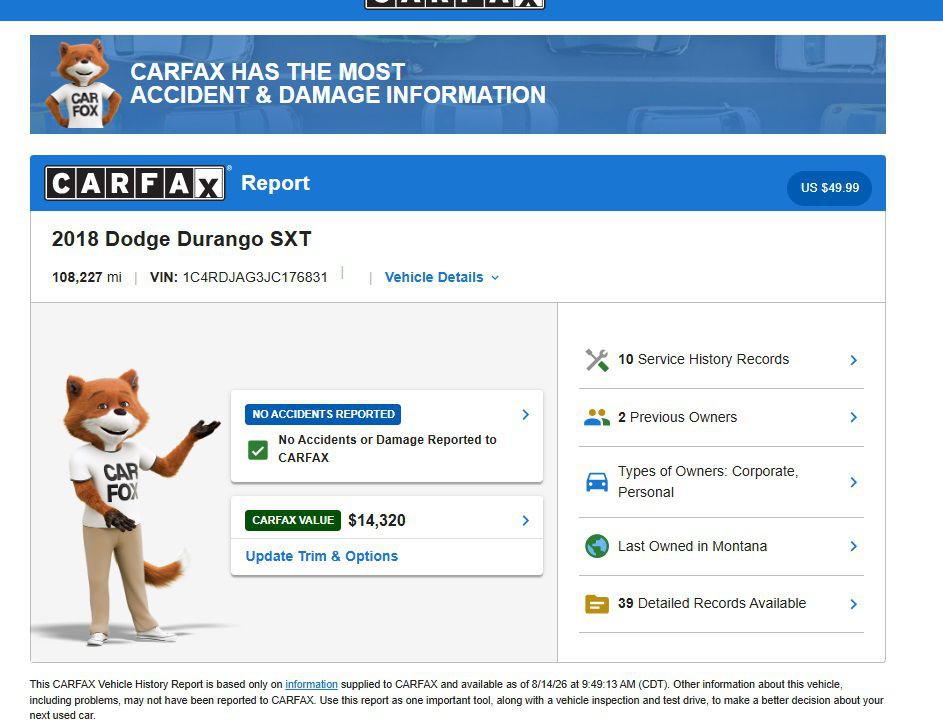Click the green checkmark accident icon
The height and width of the screenshot is (728, 943).
pos(258,450)
